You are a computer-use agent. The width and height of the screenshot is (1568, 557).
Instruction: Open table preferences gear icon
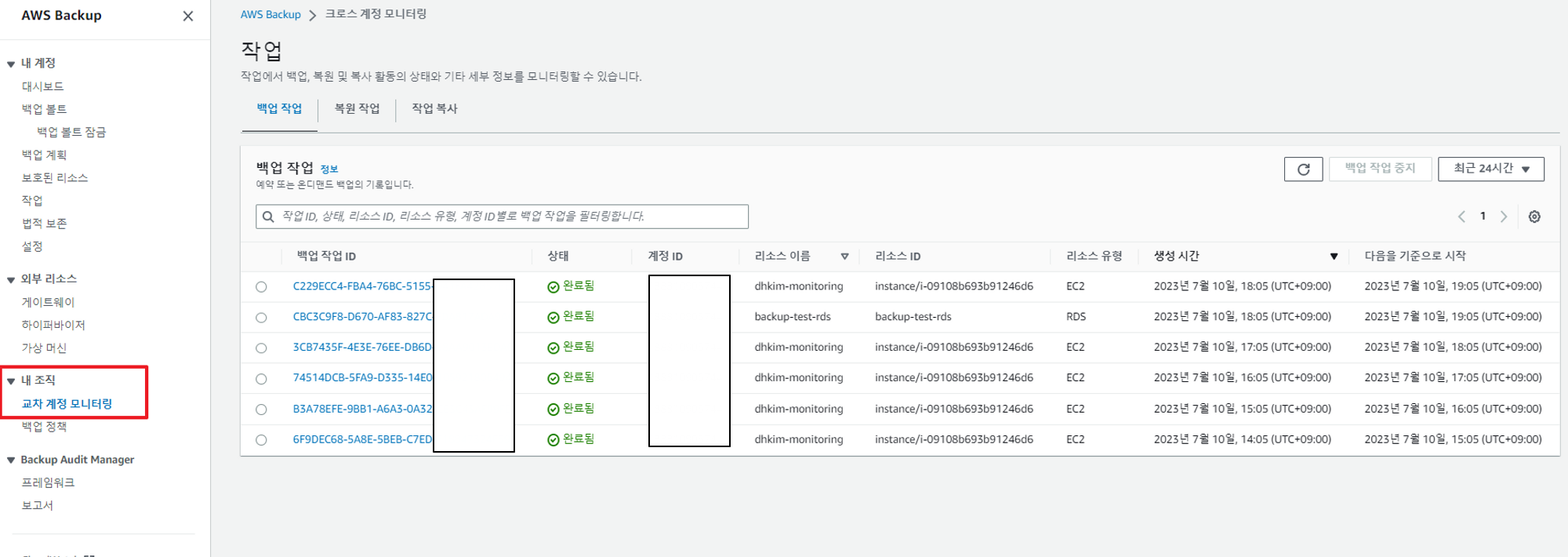click(x=1534, y=217)
